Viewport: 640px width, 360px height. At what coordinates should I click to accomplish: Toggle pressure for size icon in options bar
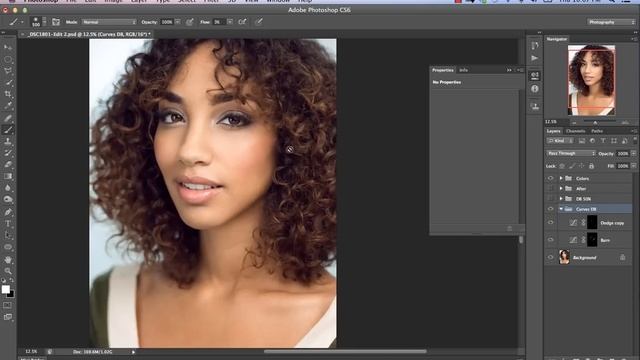click(x=259, y=22)
